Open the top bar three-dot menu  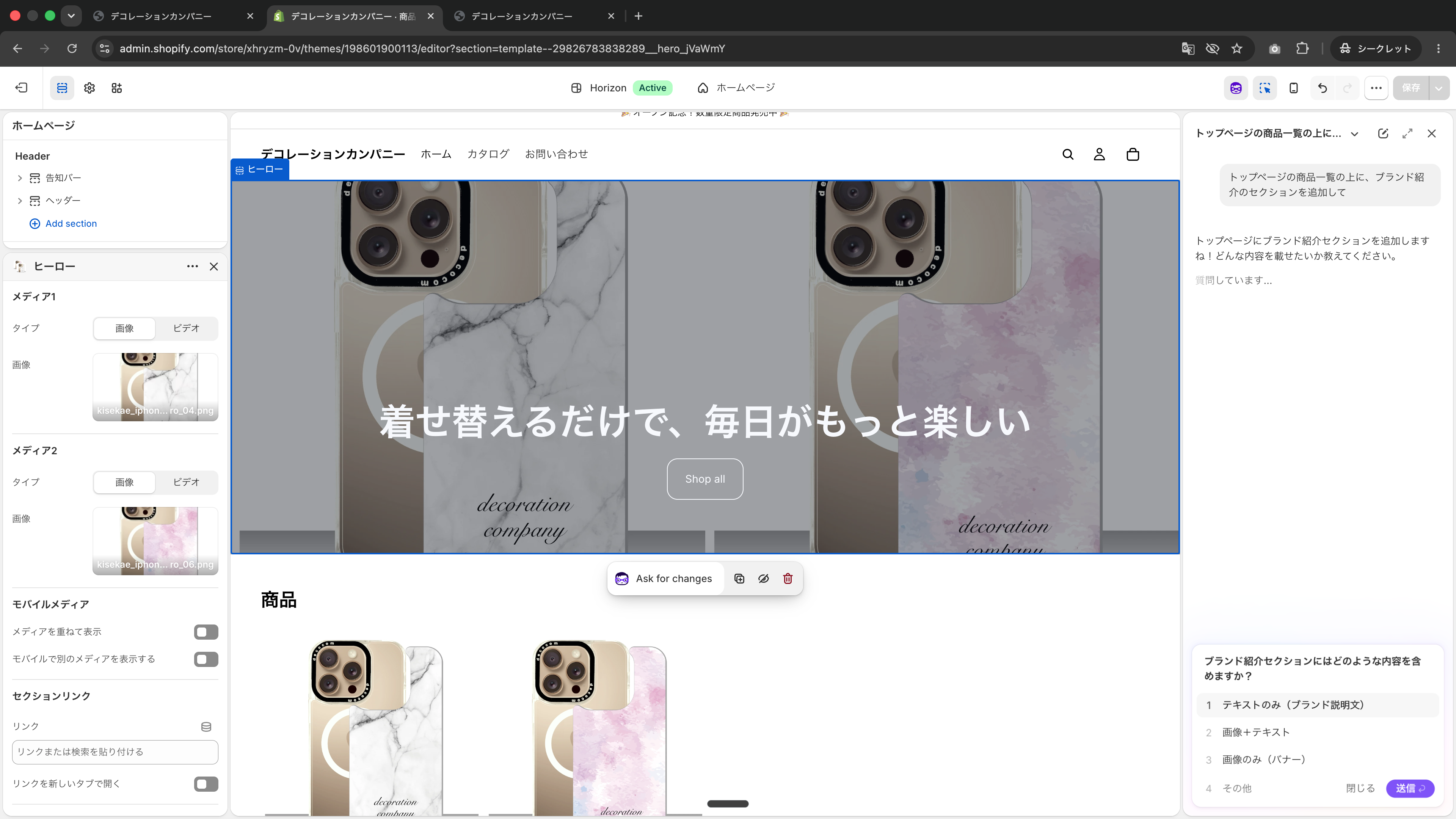(1376, 88)
